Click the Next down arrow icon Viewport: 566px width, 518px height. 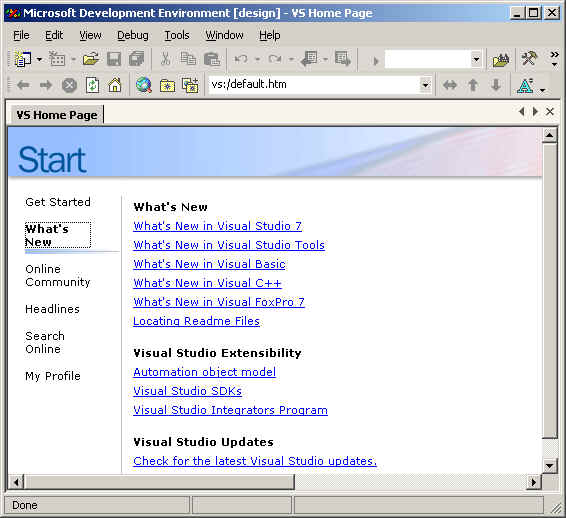pos(496,85)
